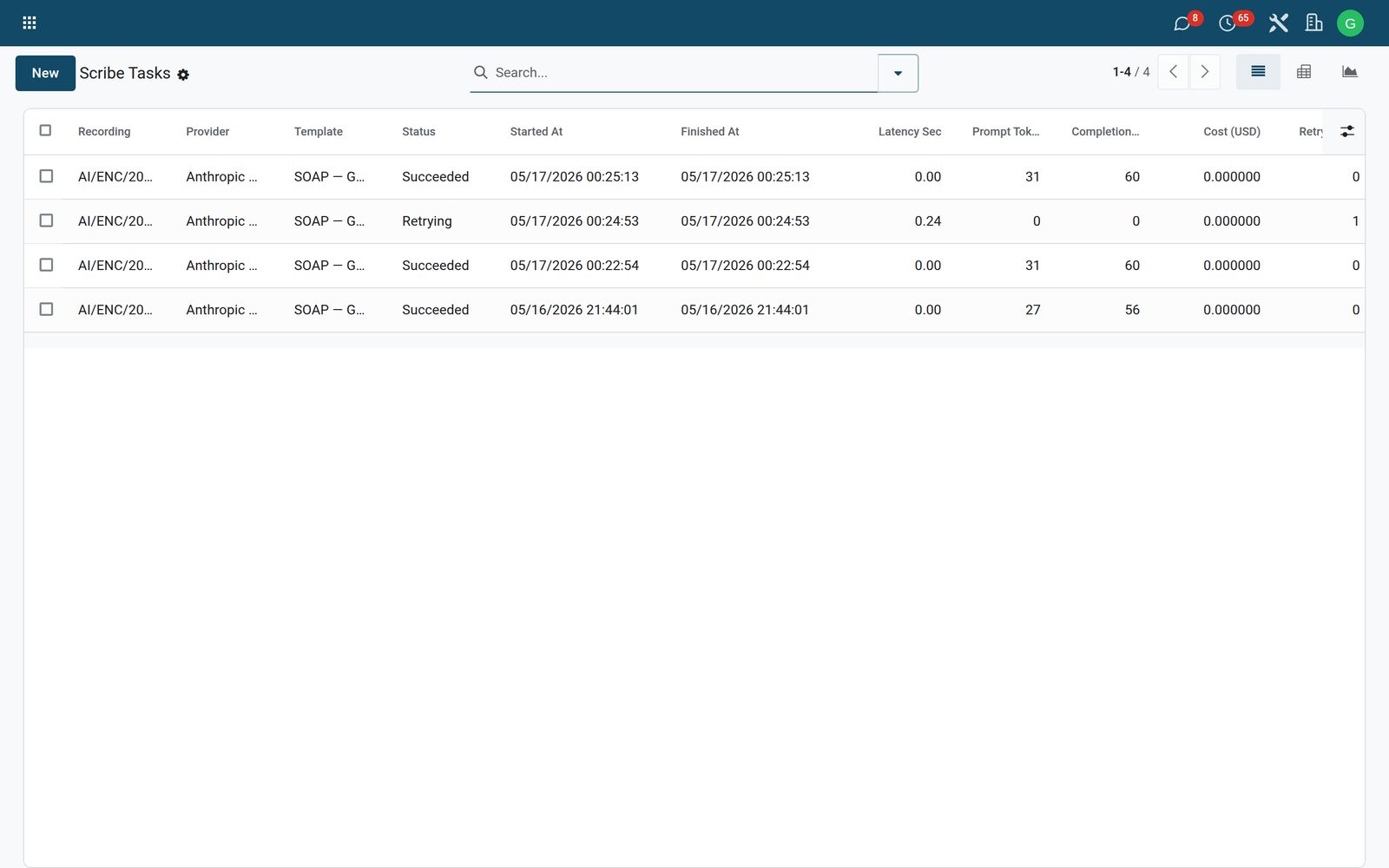Sort by the Cost (USD) column
The image size is (1389, 868).
pyautogui.click(x=1232, y=132)
